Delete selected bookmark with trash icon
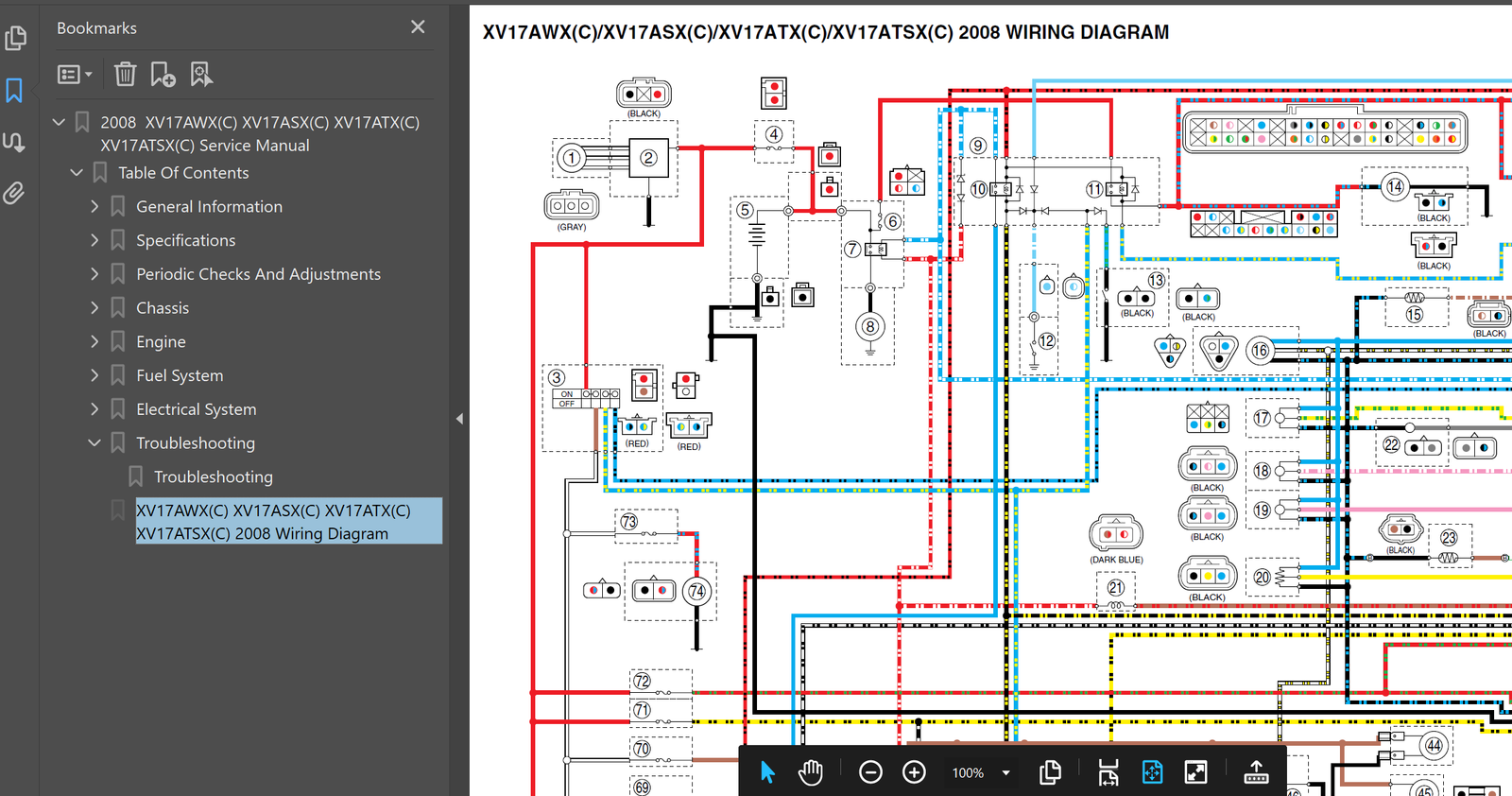This screenshot has width=1512, height=796. (126, 74)
